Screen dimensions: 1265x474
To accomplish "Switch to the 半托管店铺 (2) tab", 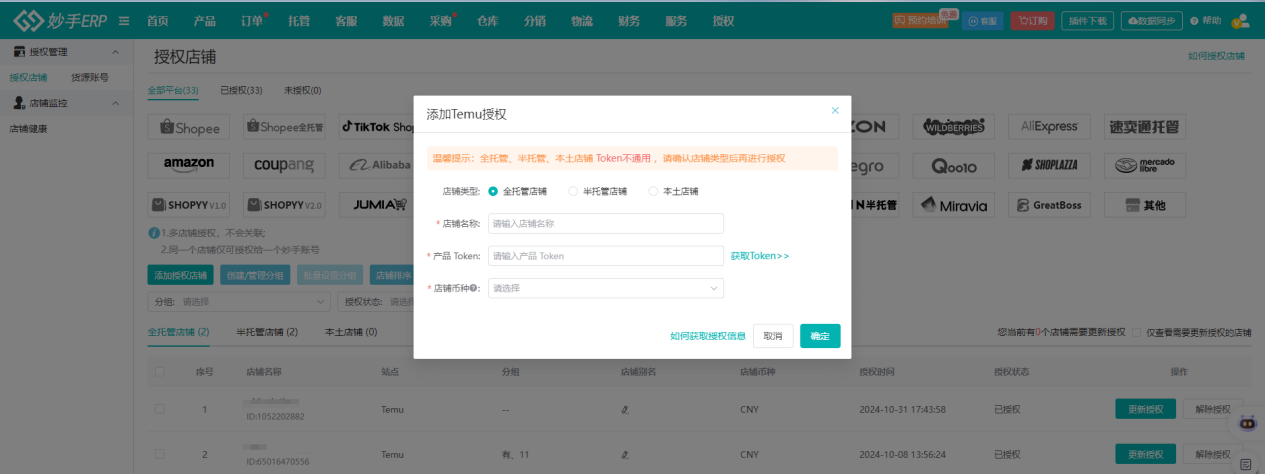I will pos(266,332).
